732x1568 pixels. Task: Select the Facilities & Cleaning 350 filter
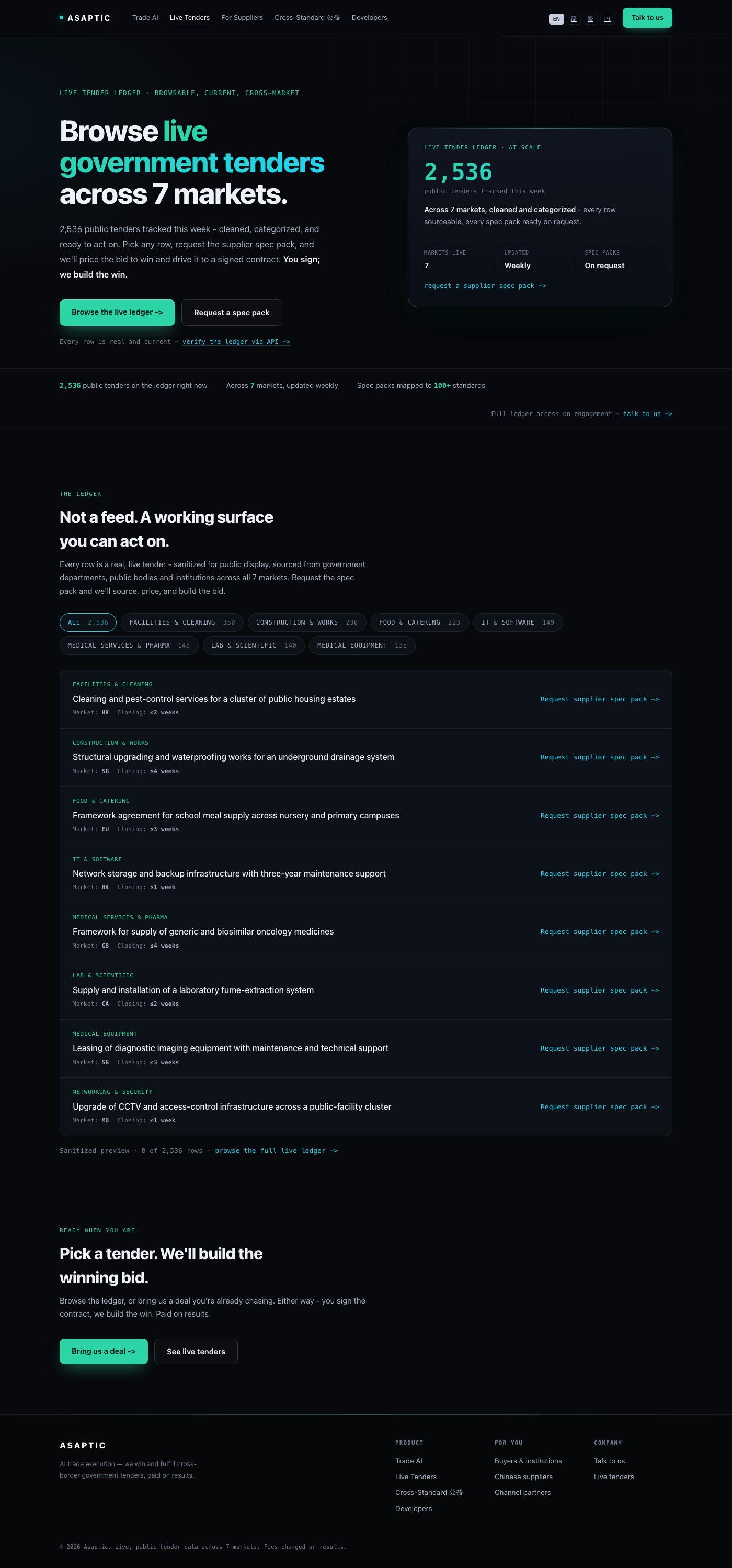click(182, 622)
